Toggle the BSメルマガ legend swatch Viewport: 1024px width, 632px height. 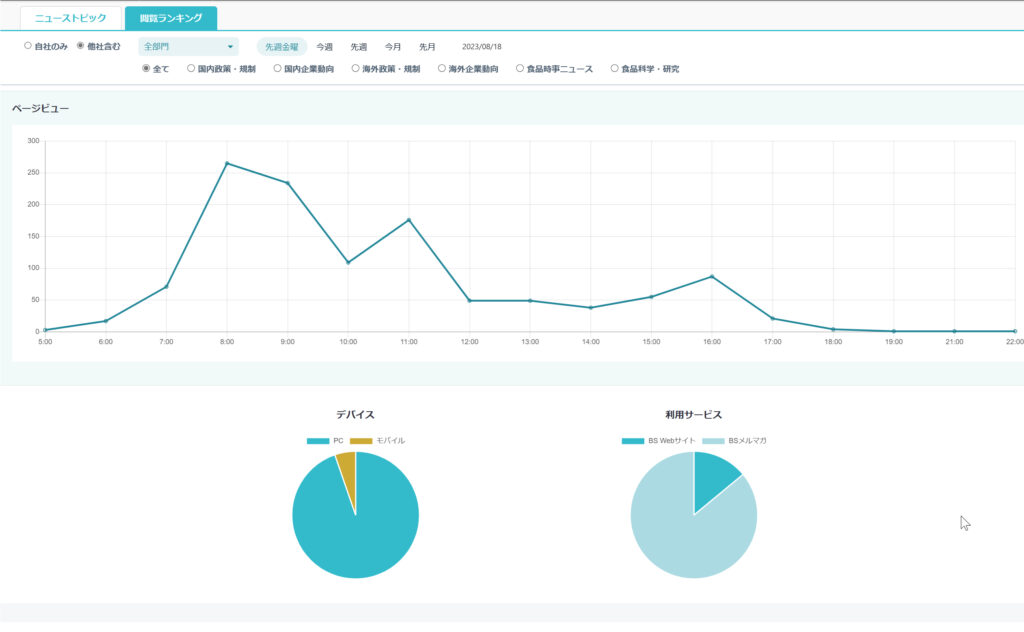click(x=713, y=441)
